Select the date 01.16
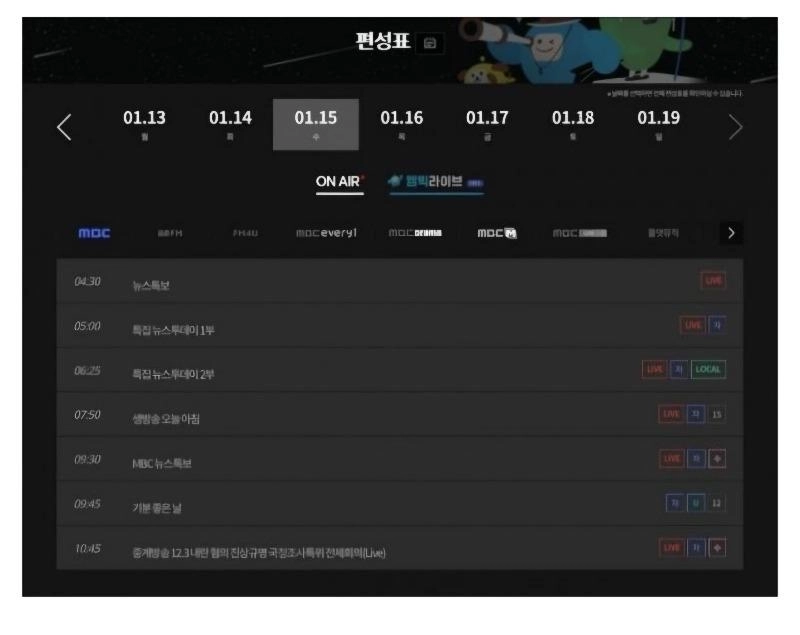The image size is (800, 635). pos(401,125)
